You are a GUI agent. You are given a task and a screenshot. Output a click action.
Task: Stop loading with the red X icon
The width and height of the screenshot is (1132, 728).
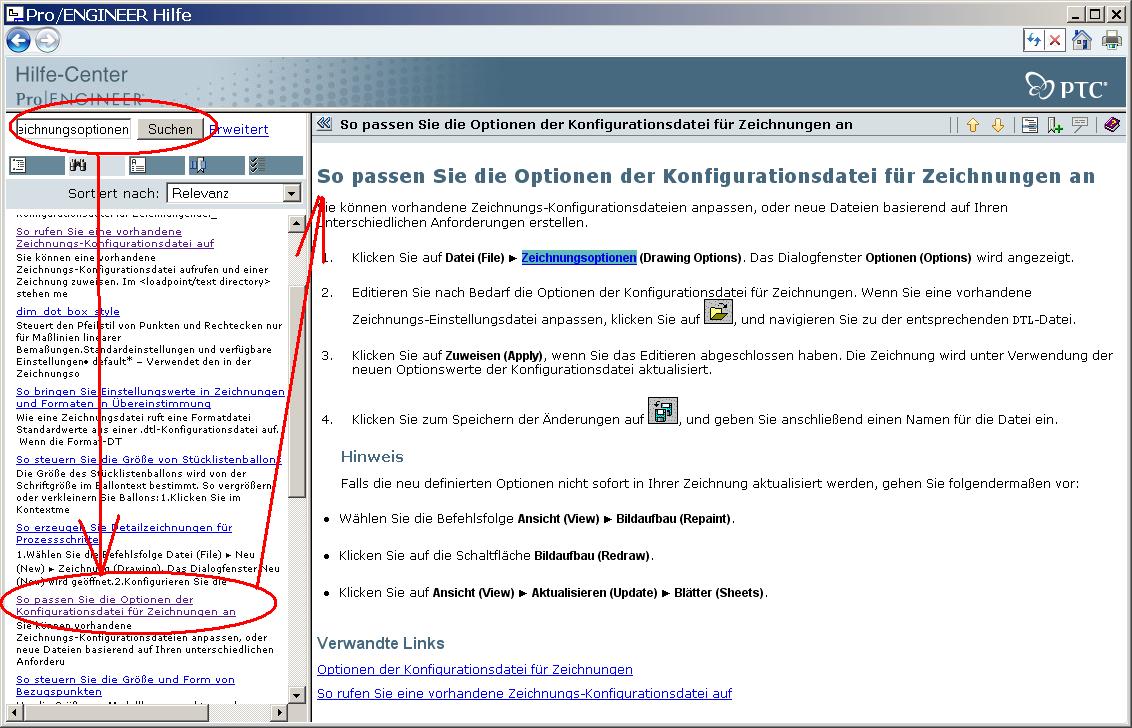coord(1055,40)
